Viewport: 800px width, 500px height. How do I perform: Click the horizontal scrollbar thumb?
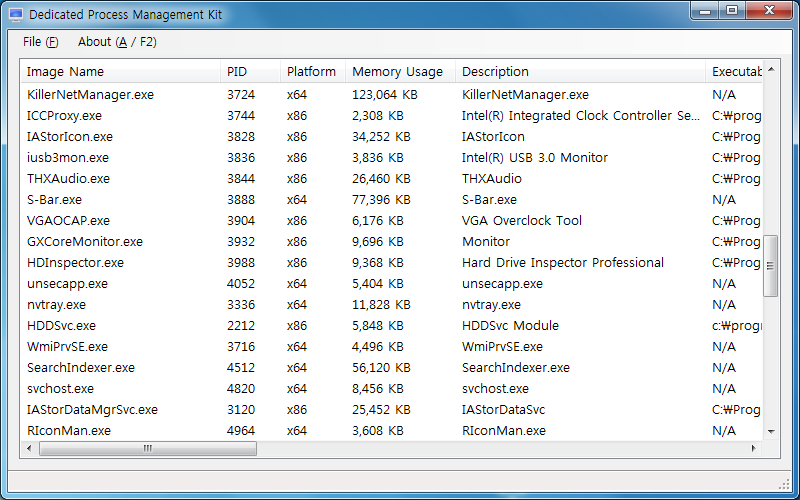(148, 448)
